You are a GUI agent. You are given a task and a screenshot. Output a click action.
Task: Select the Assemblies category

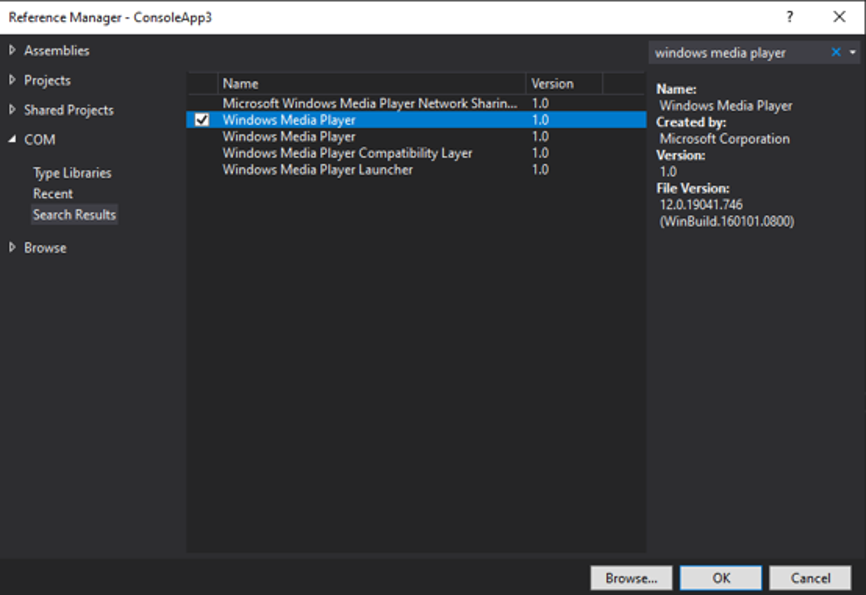(56, 51)
